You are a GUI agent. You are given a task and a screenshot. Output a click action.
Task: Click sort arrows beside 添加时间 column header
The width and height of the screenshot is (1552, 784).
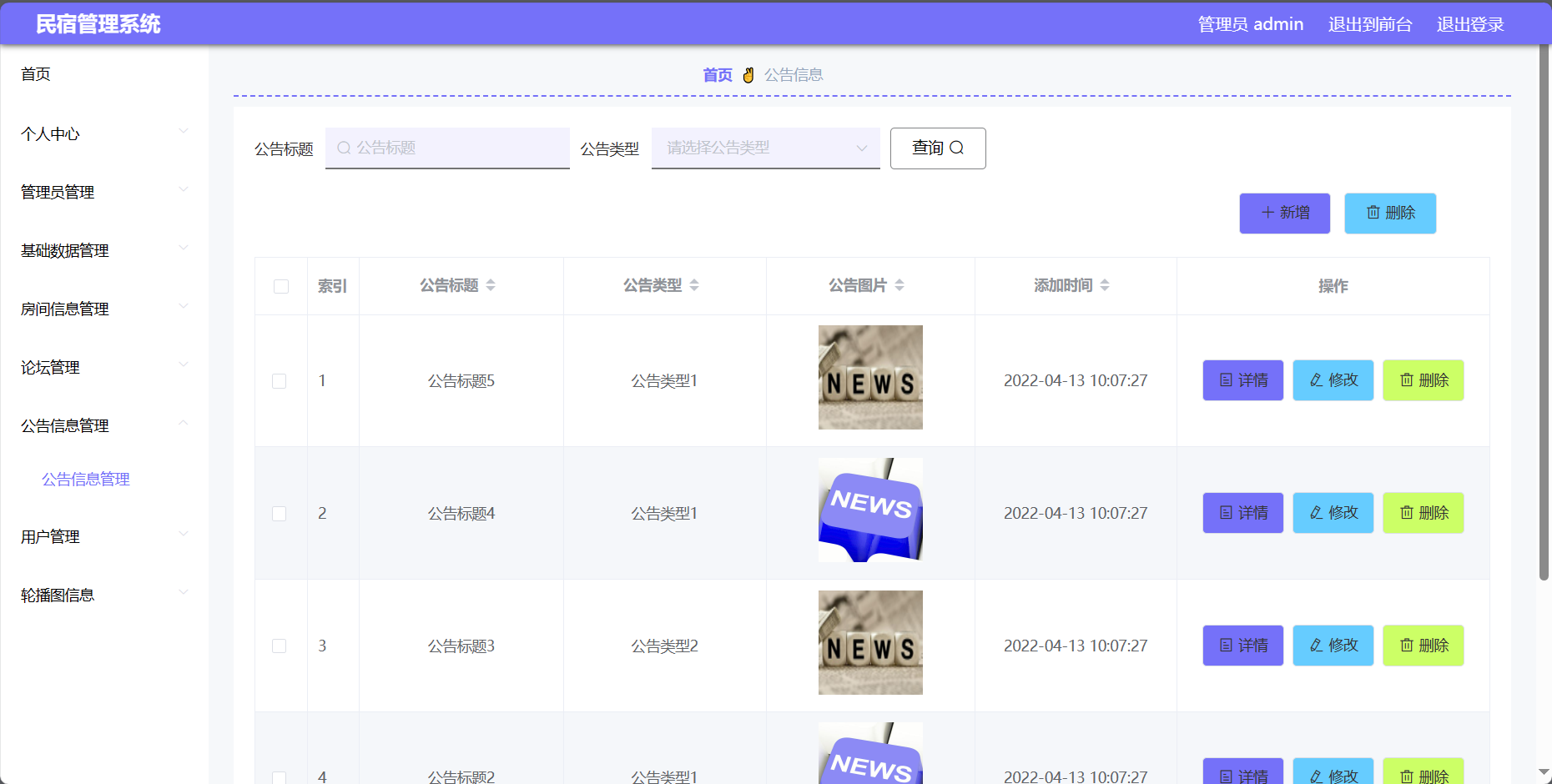pos(1105,285)
